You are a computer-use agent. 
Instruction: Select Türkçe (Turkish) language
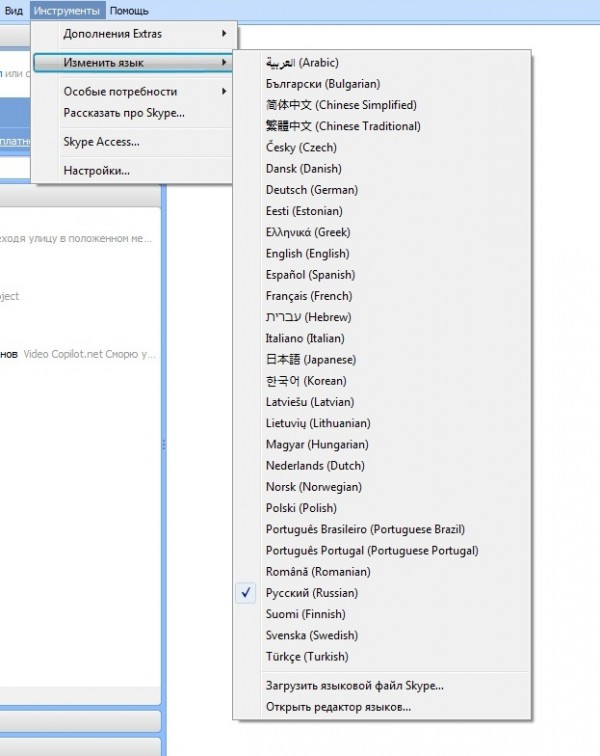tap(382, 657)
